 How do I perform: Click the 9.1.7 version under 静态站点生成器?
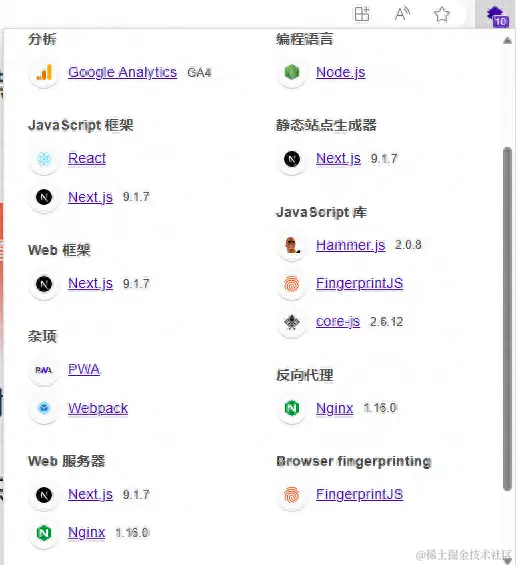click(384, 159)
